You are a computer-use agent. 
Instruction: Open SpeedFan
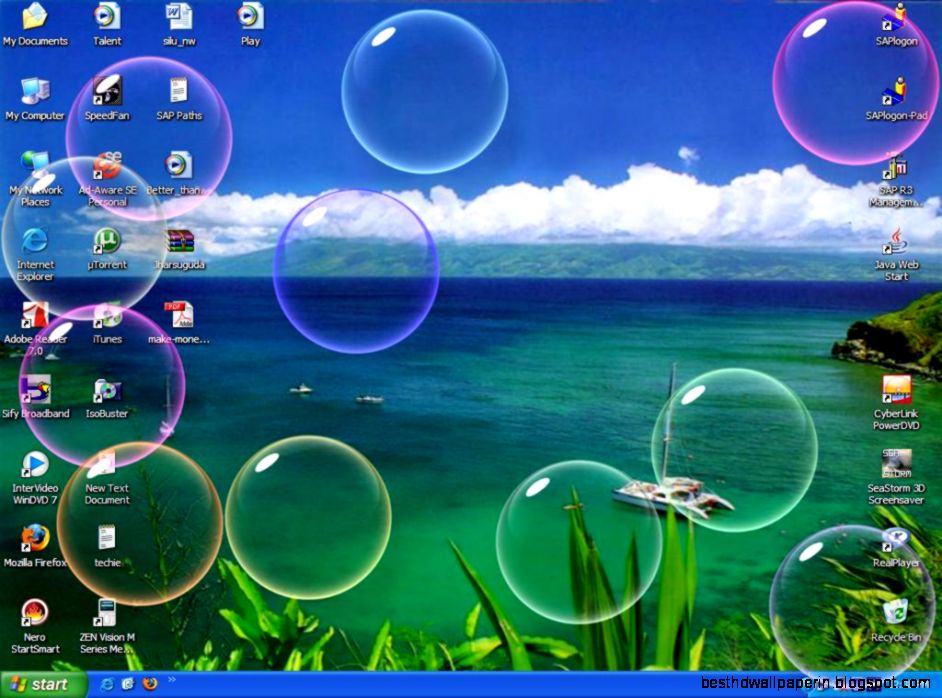(x=107, y=92)
